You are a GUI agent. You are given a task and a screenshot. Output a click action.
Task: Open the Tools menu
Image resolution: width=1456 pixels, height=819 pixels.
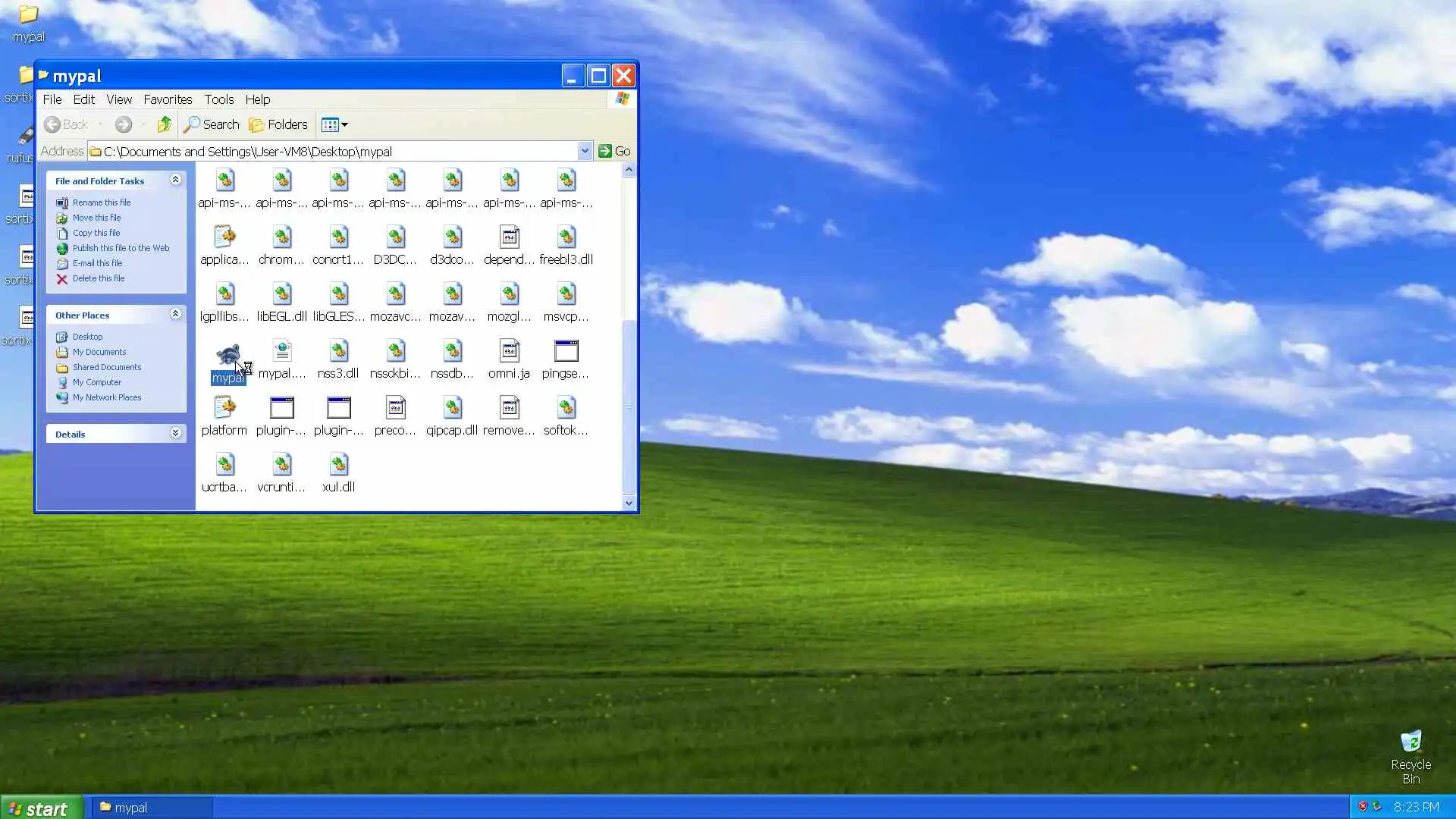point(218,99)
